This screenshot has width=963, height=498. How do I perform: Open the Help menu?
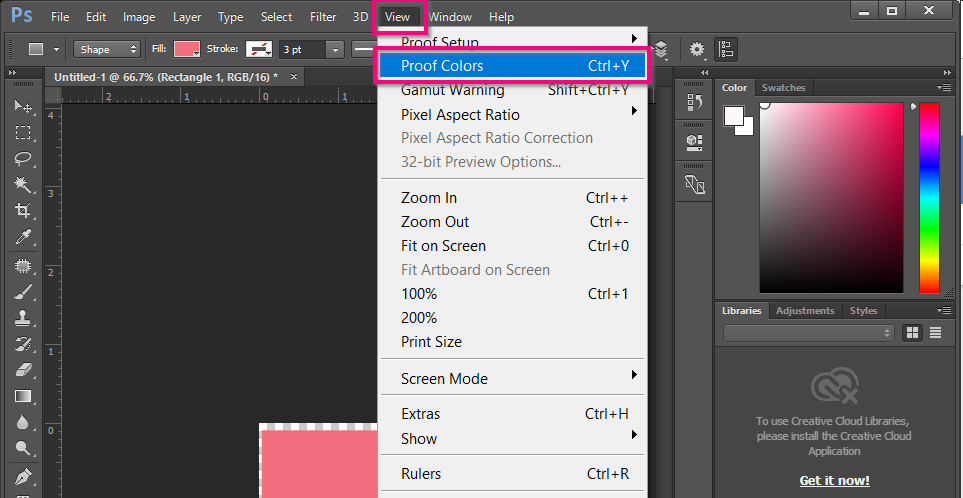(501, 17)
